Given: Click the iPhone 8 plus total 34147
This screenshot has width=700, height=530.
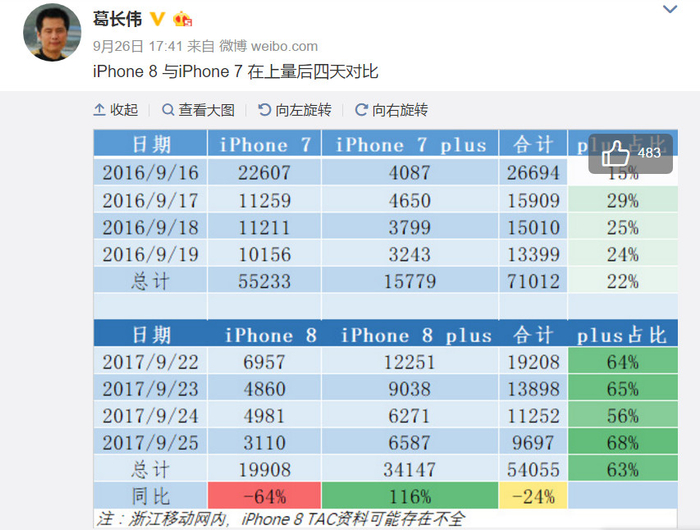Looking at the screenshot, I should click(x=410, y=469).
